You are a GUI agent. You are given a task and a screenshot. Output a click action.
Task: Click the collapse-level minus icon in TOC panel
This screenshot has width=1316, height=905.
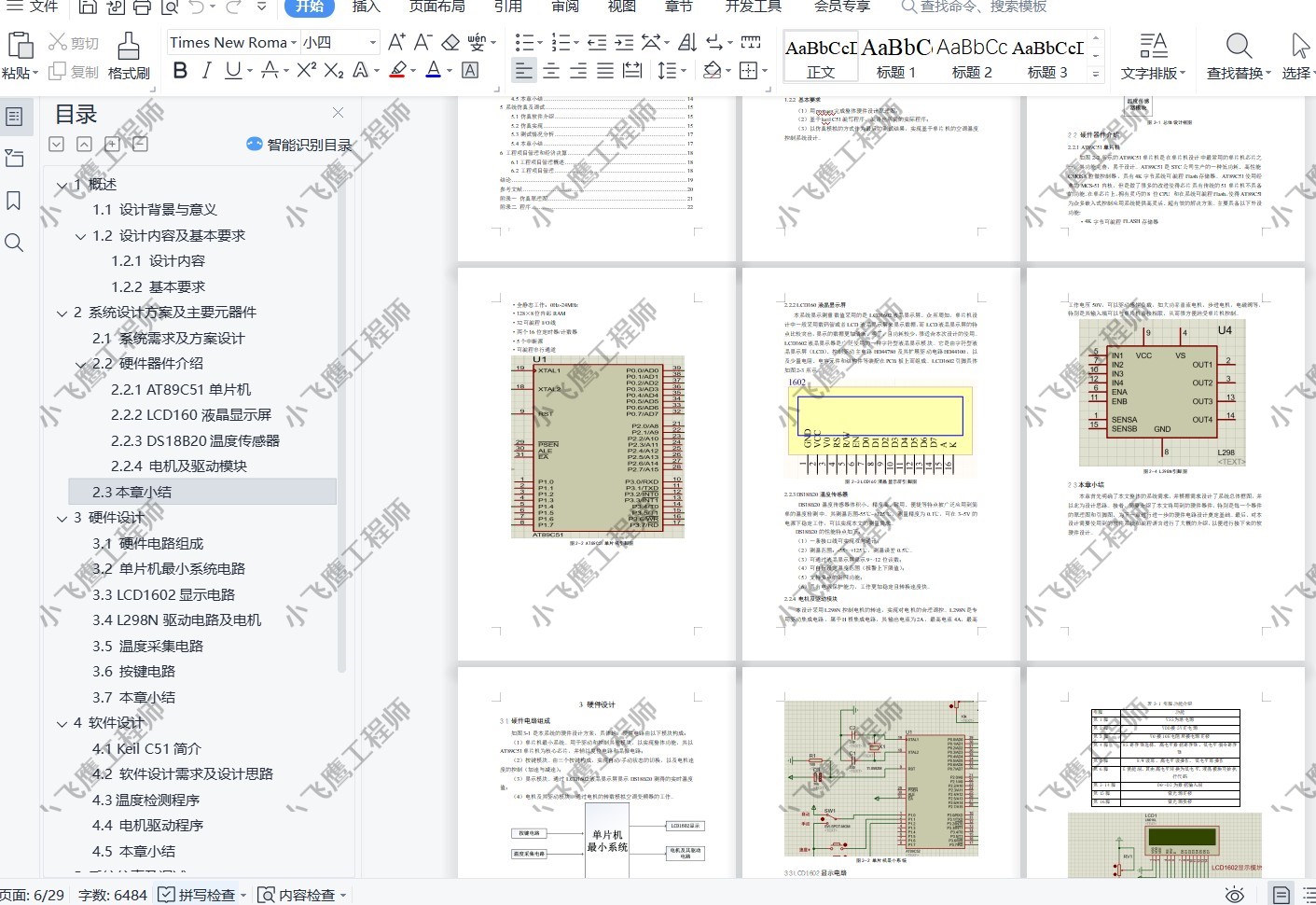140,144
